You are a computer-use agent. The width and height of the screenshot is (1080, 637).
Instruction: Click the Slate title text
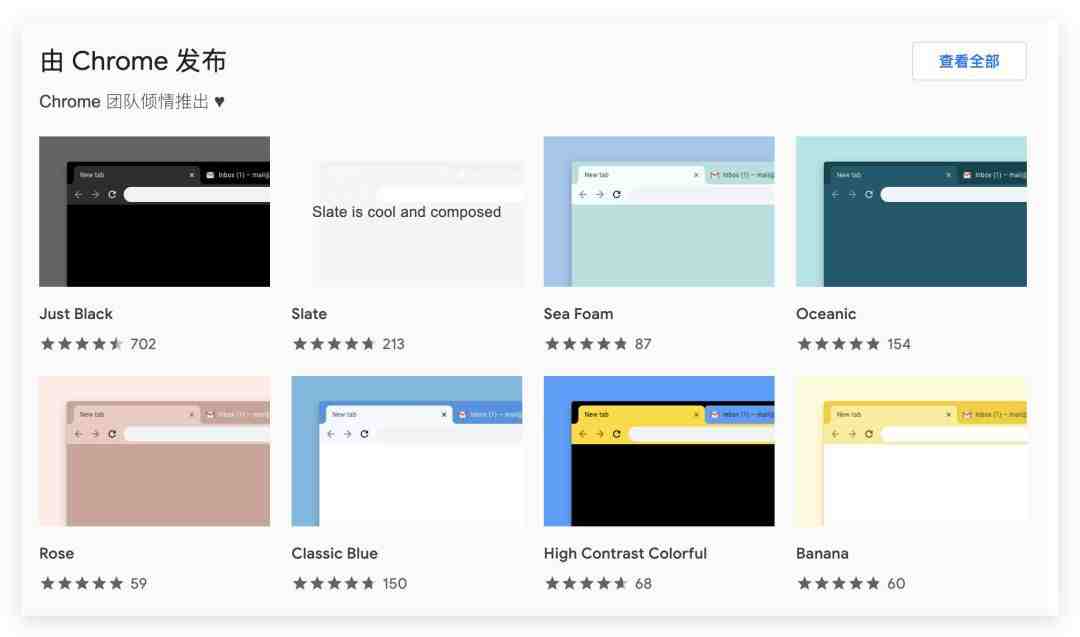(309, 314)
